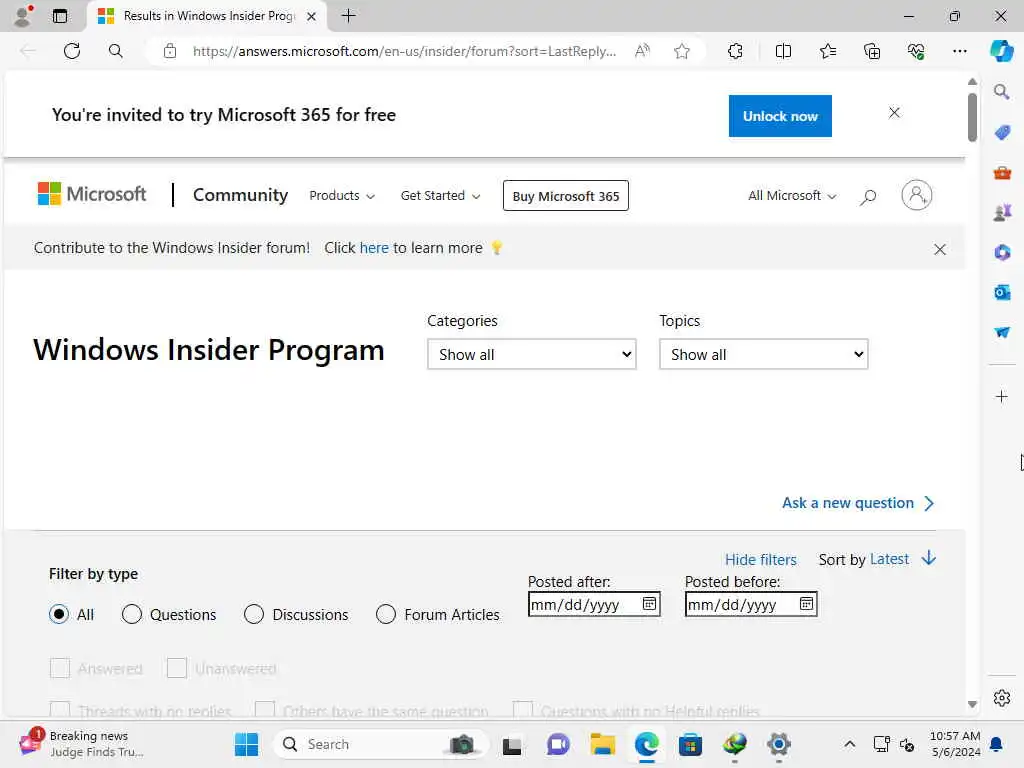The width and height of the screenshot is (1024, 768).
Task: Open the sidebar Shopping tag icon
Action: tap(1002, 133)
